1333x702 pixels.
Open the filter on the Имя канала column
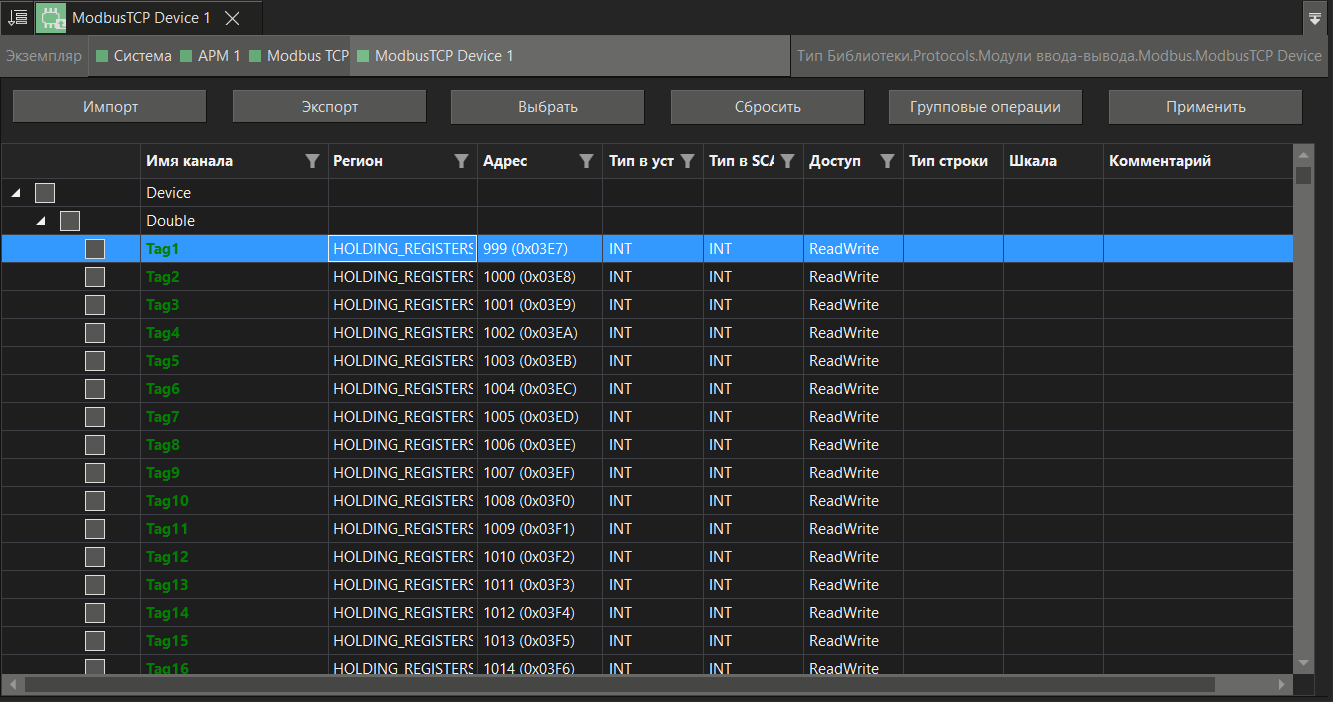click(313, 161)
